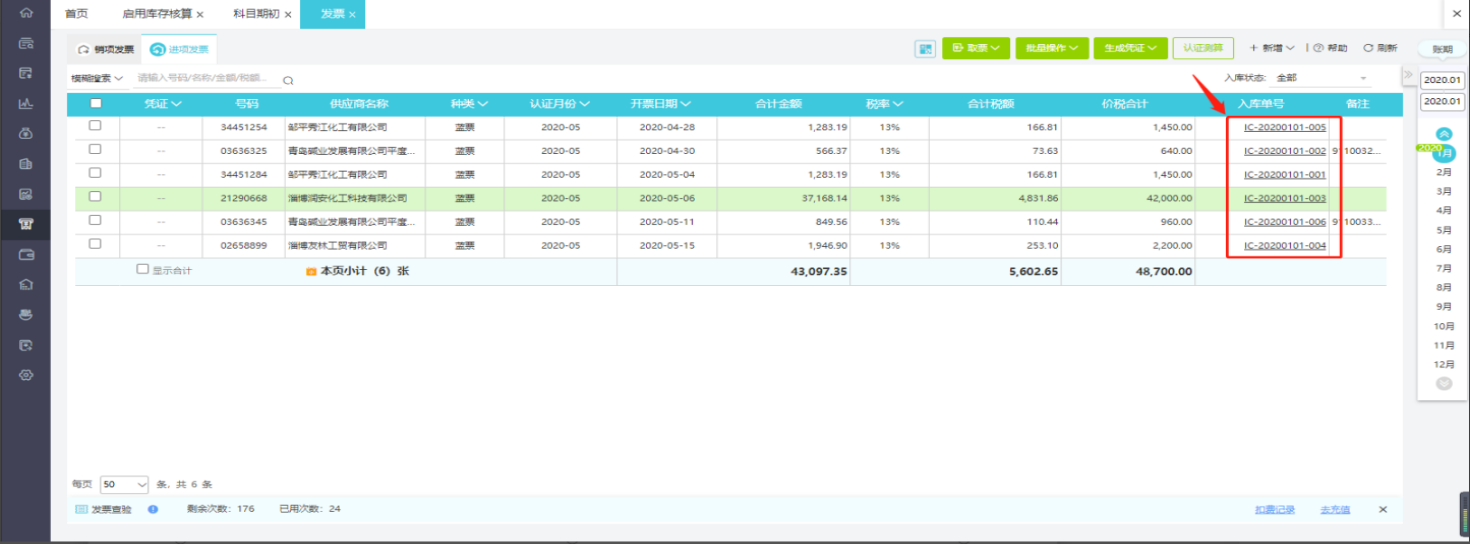Switch to the 科目期初 tab
This screenshot has width=1470, height=544.
click(x=255, y=14)
